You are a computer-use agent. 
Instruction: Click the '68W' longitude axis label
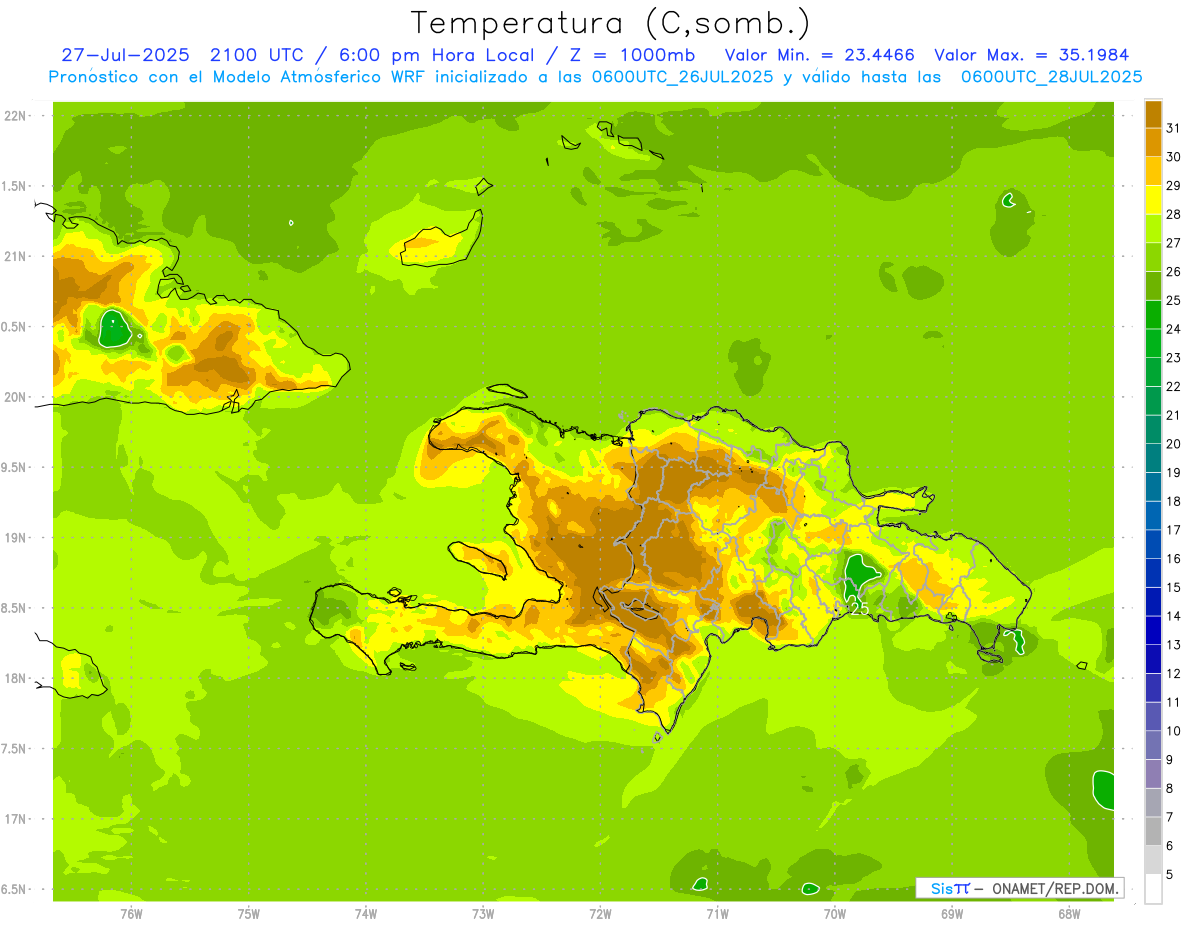tap(1069, 913)
